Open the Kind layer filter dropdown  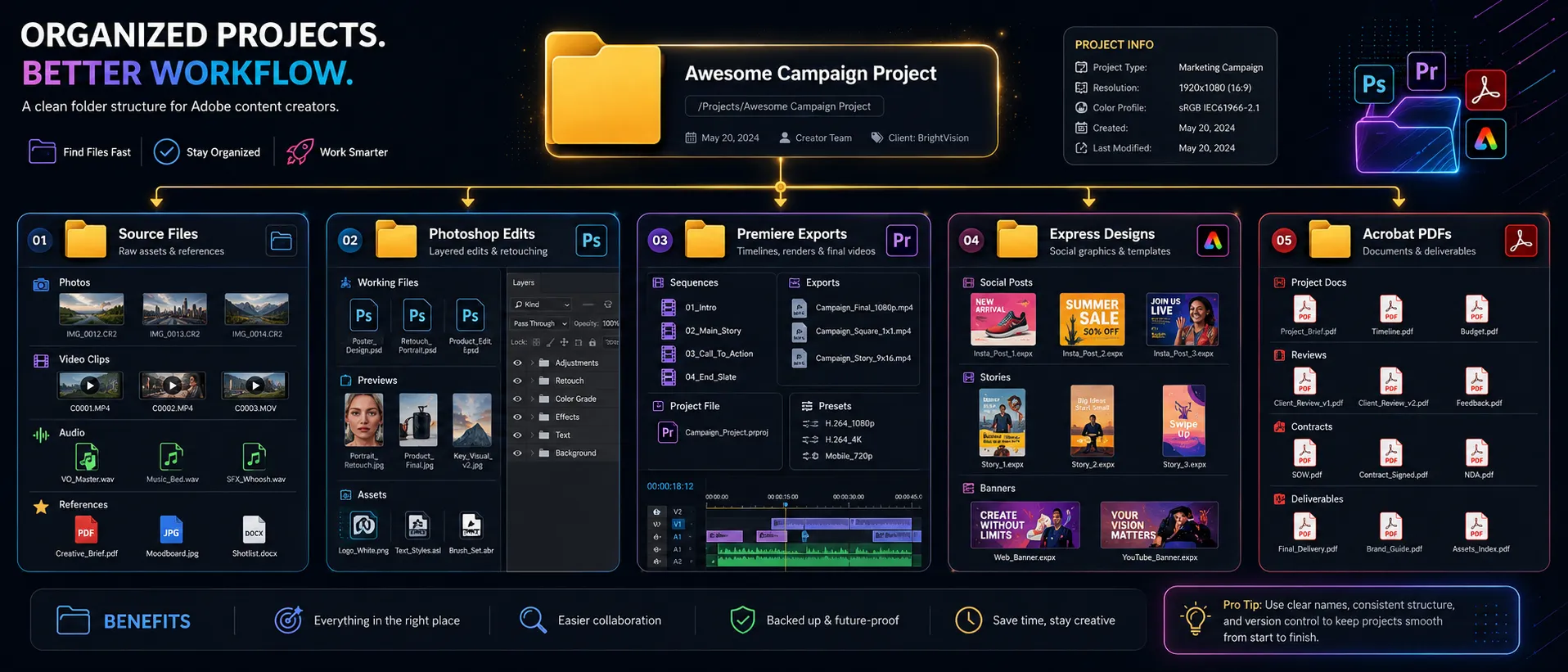click(541, 304)
